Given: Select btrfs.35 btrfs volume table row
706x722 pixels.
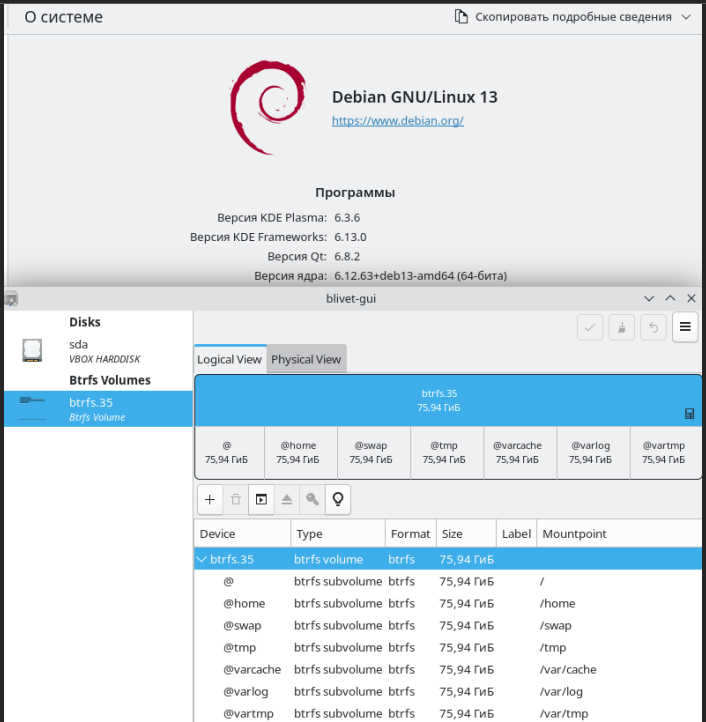Looking at the screenshot, I should [x=448, y=559].
